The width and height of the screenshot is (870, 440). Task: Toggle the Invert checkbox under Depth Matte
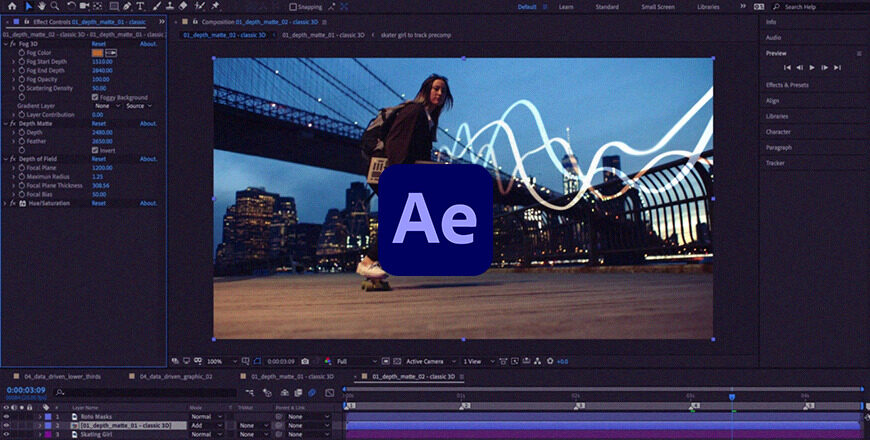point(95,150)
